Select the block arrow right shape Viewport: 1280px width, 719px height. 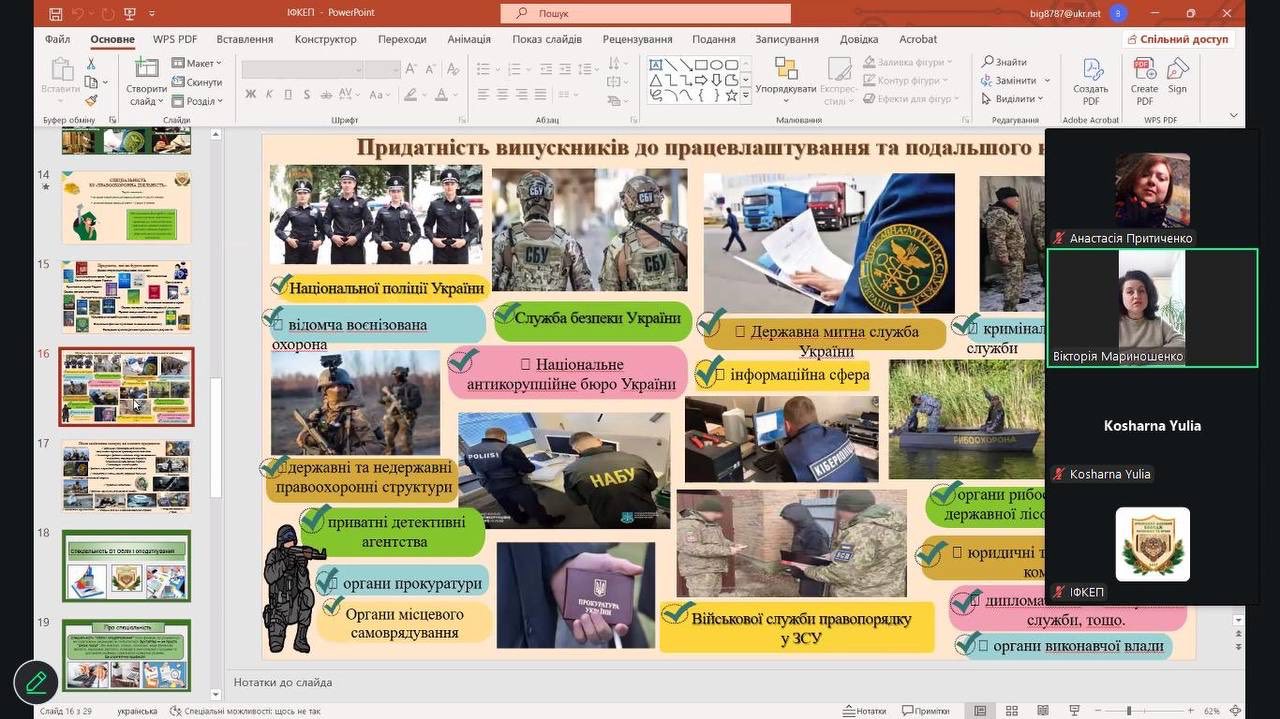701,80
